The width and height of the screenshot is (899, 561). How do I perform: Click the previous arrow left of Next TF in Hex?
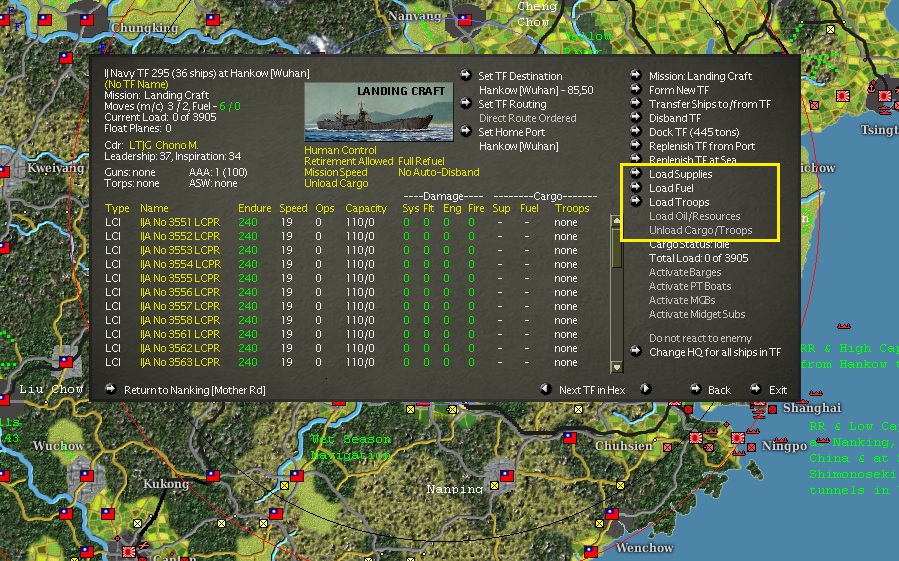coord(545,390)
